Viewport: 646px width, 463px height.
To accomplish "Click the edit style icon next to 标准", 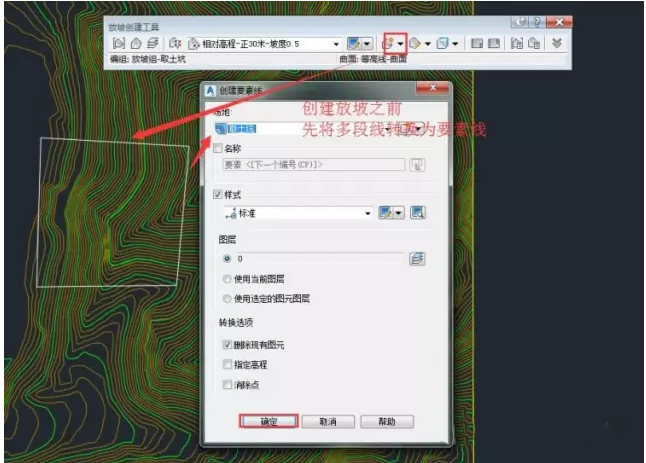I will tap(388, 213).
